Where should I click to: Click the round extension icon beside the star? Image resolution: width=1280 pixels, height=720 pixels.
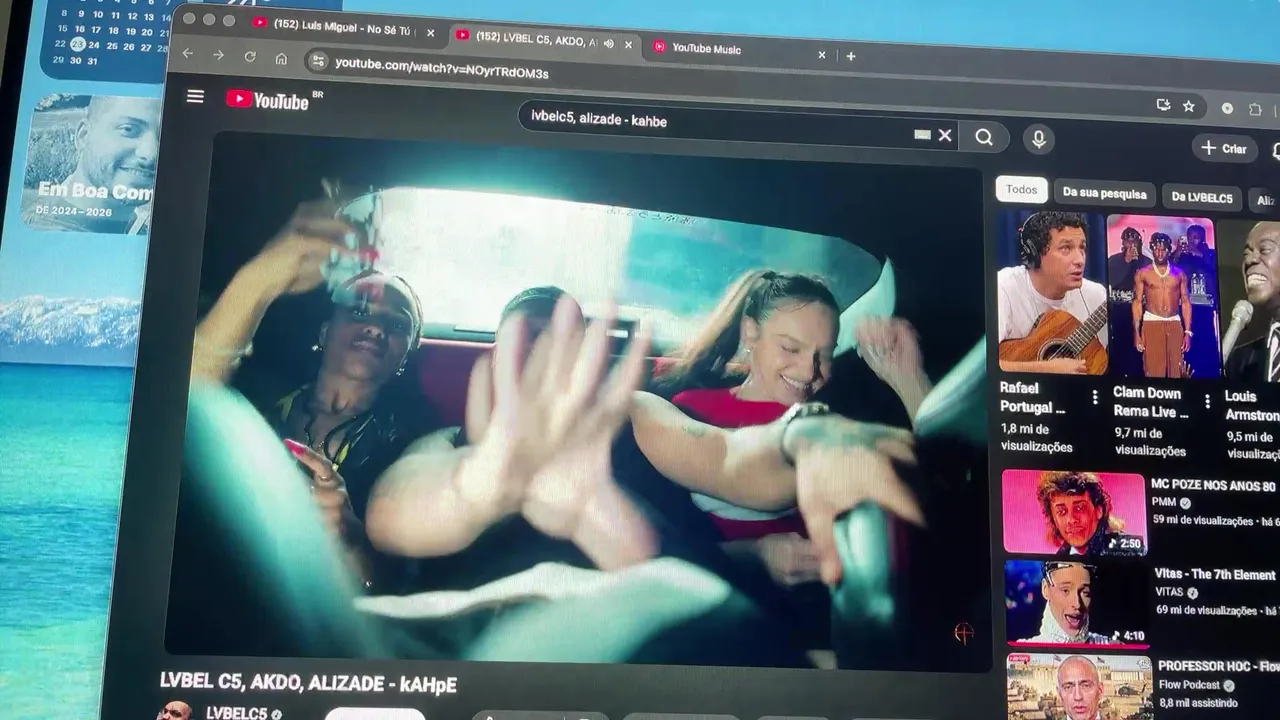(x=1227, y=108)
